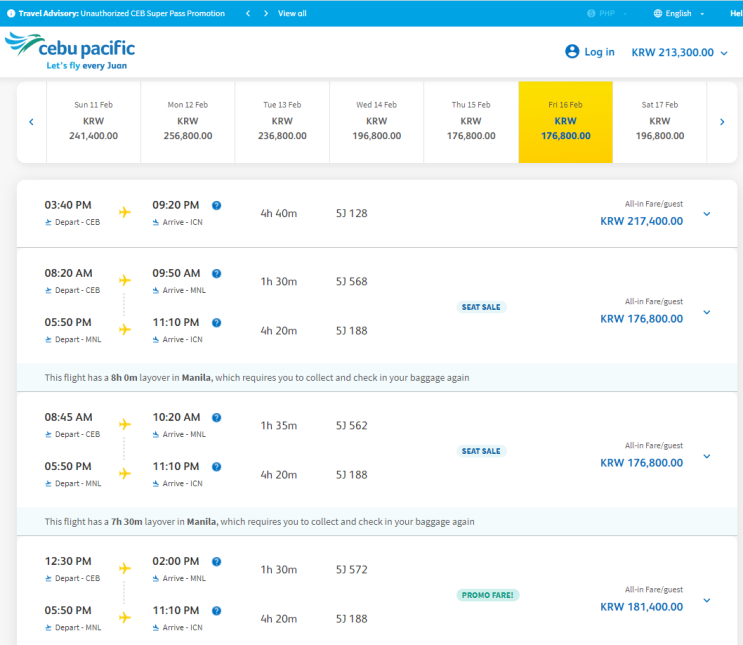Image resolution: width=743 pixels, height=645 pixels.
Task: Click the View all advisories link
Action: 292,14
